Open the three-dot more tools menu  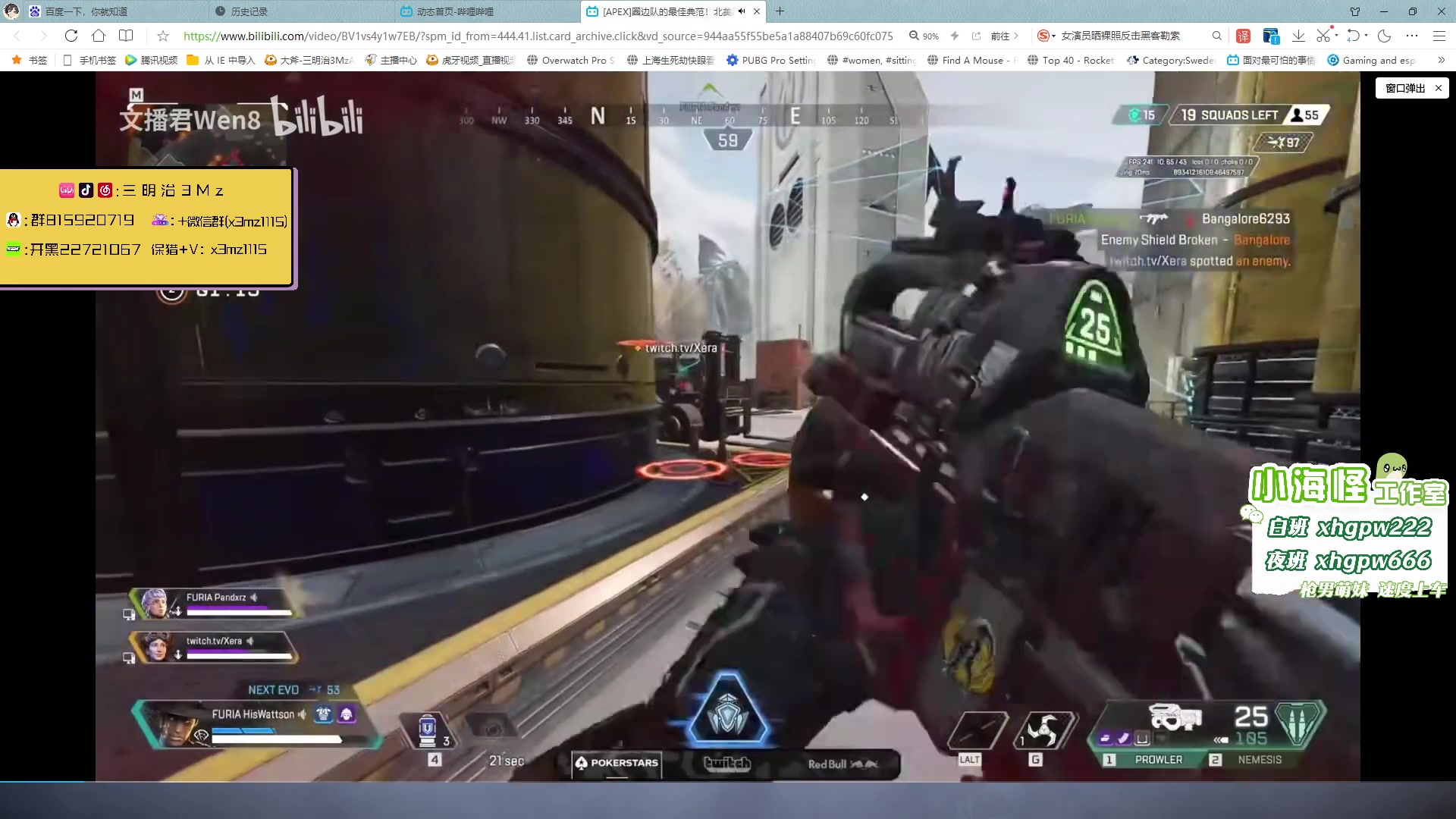coord(1412,36)
